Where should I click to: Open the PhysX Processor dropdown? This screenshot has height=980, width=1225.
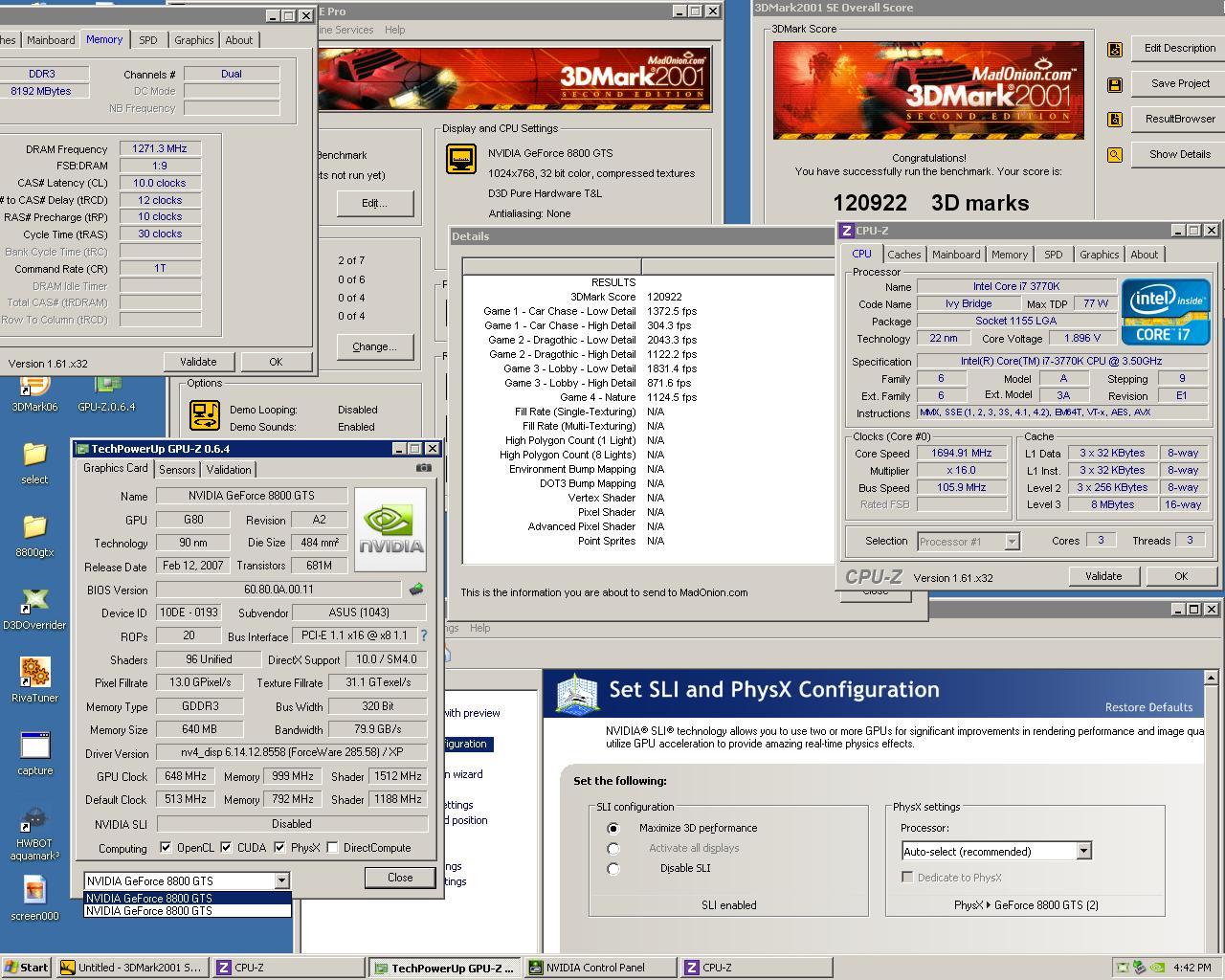coord(1083,852)
